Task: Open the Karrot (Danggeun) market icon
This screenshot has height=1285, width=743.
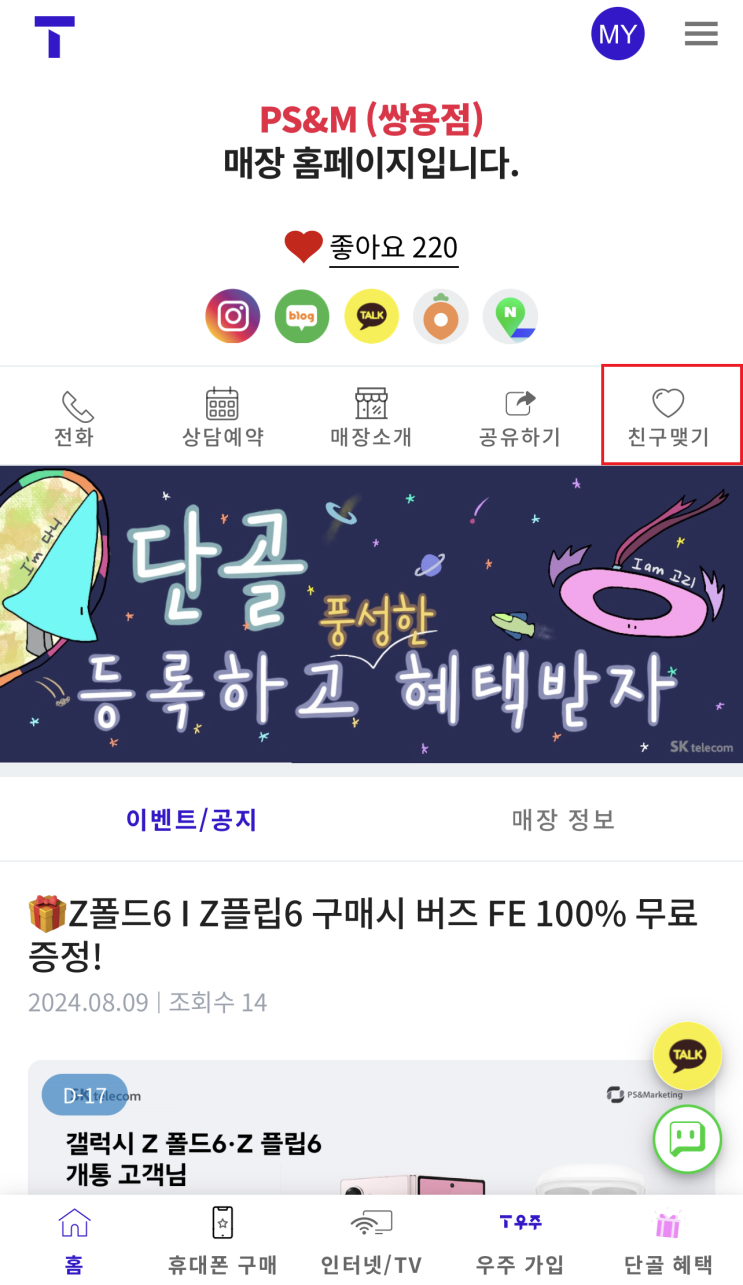Action: (441, 316)
